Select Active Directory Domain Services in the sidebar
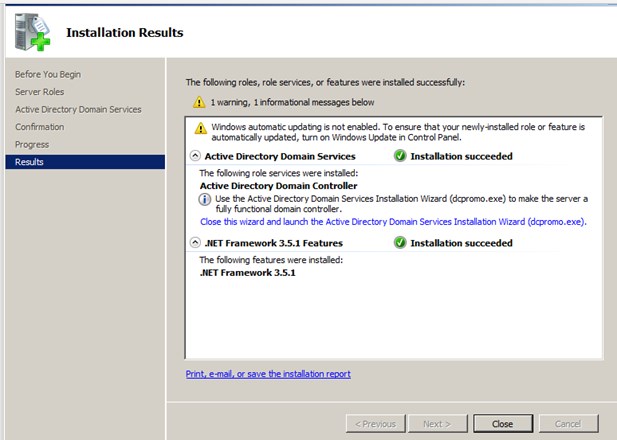The image size is (617, 440). click(78, 109)
